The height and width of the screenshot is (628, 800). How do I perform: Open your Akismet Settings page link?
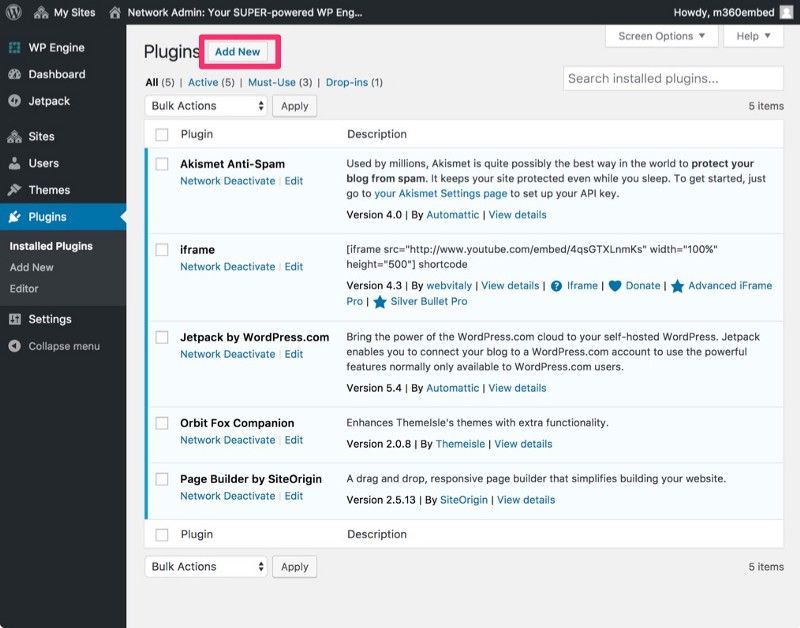tap(441, 193)
